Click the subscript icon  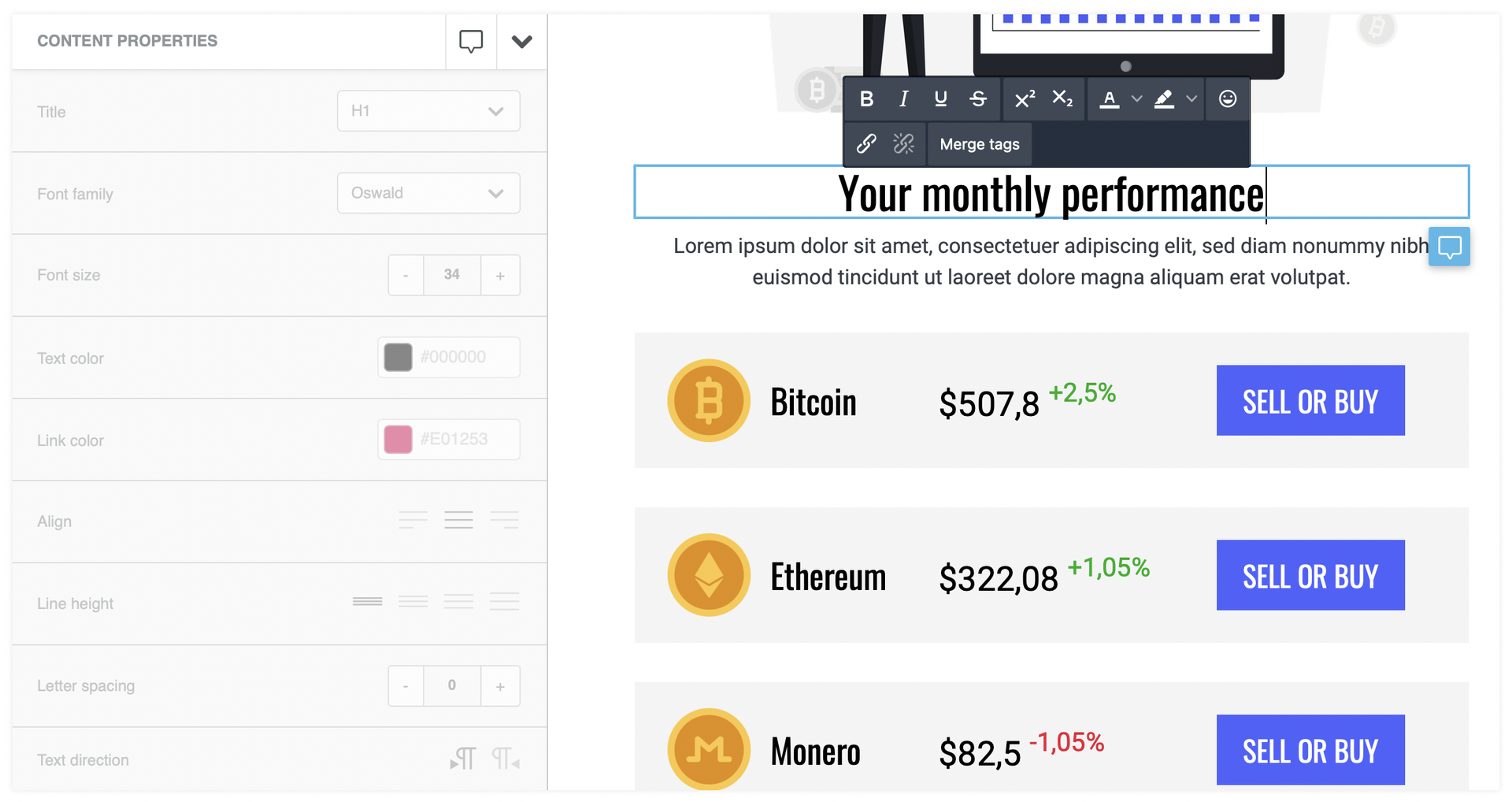(1062, 99)
